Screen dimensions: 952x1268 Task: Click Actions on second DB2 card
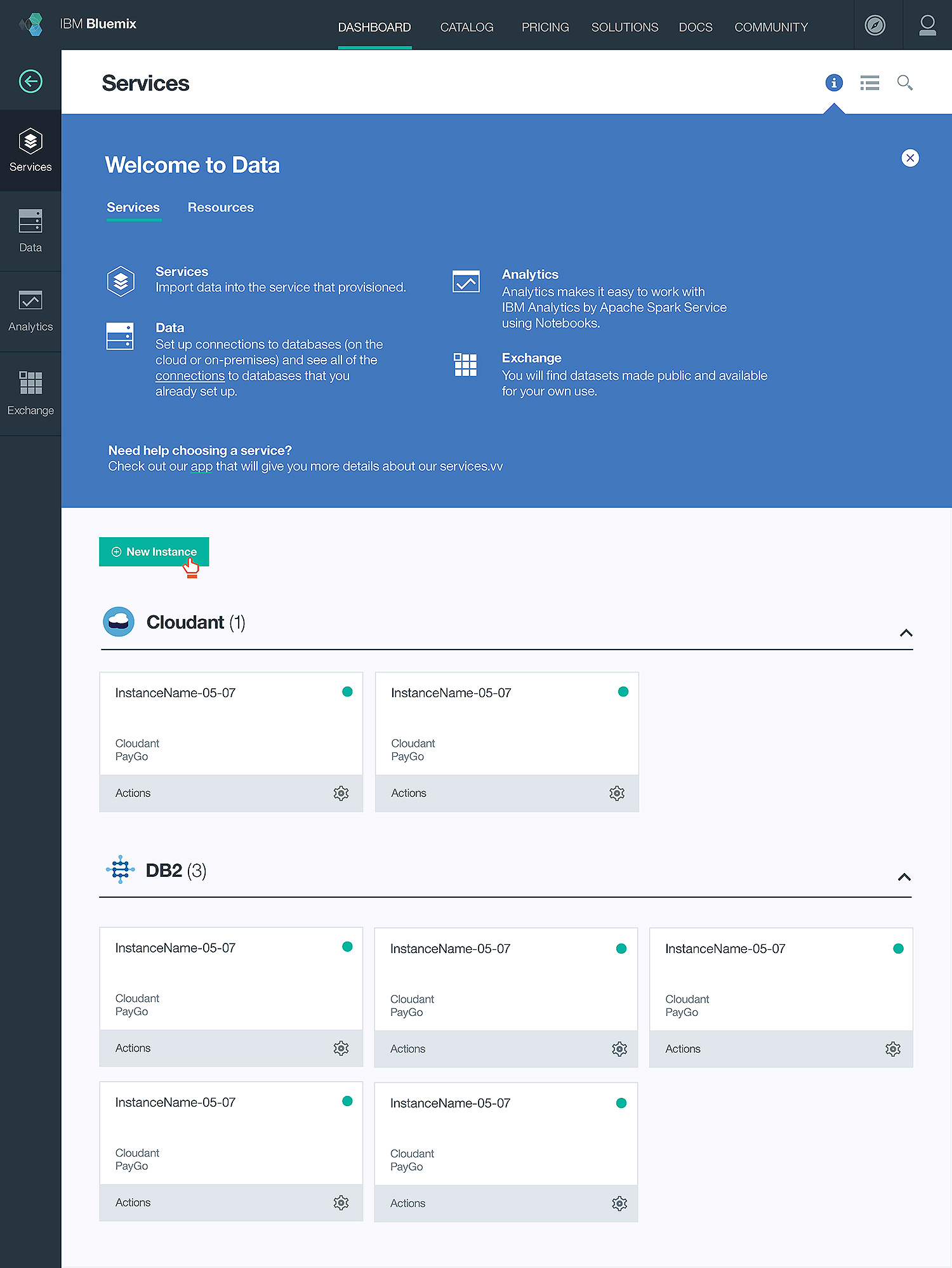(x=407, y=1049)
